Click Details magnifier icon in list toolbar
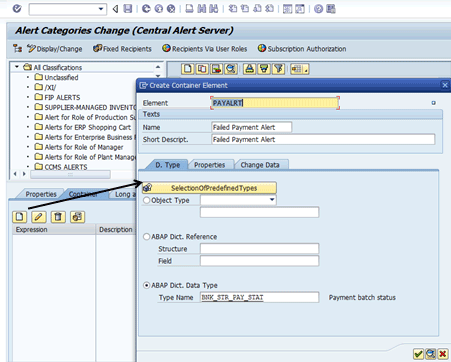 [x=231, y=69]
